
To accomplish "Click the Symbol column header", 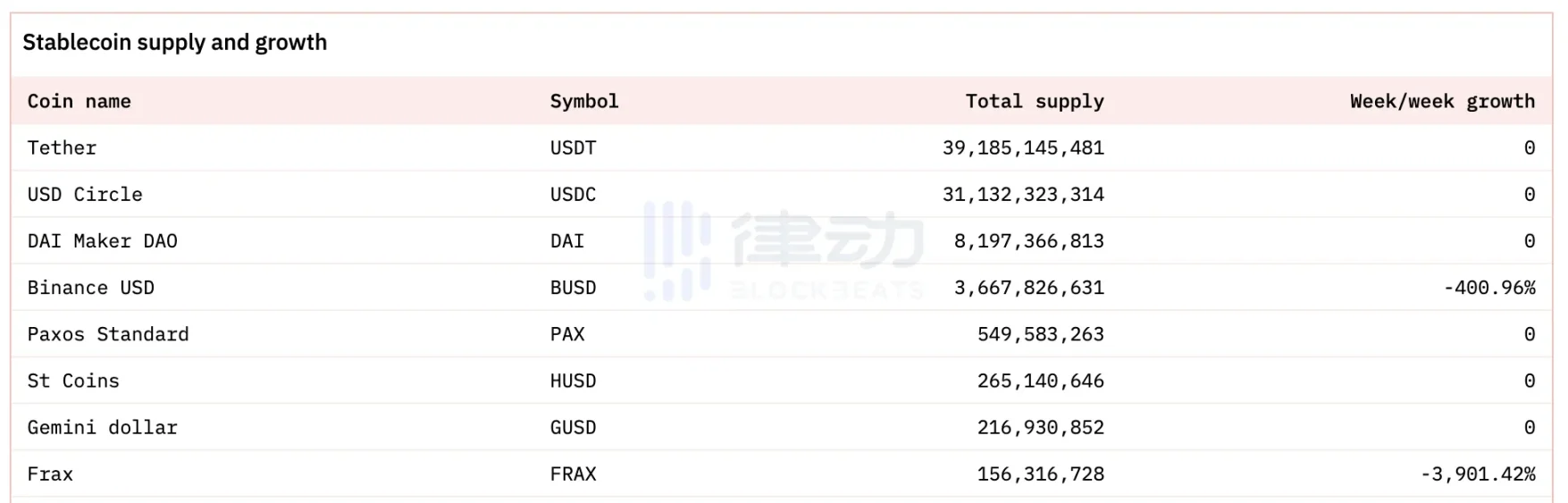I will pyautogui.click(x=583, y=102).
